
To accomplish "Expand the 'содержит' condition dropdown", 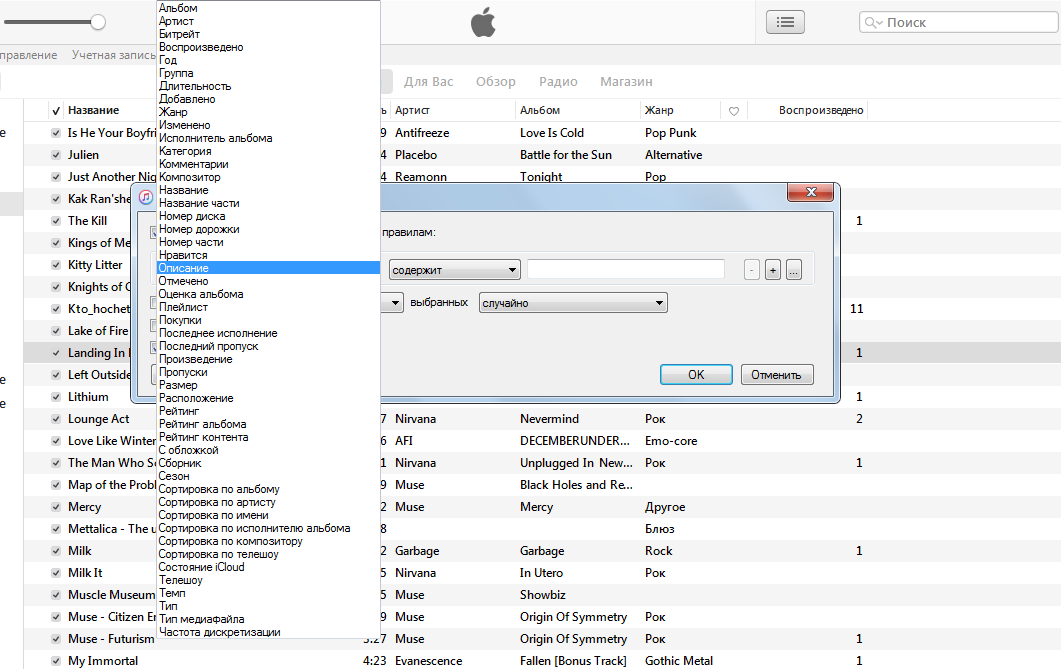I will pos(455,270).
